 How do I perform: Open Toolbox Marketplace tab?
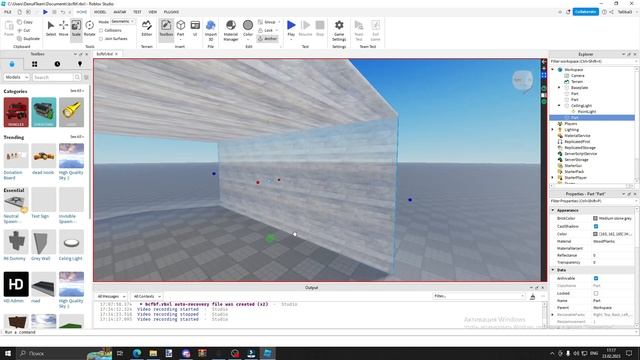(x=12, y=64)
